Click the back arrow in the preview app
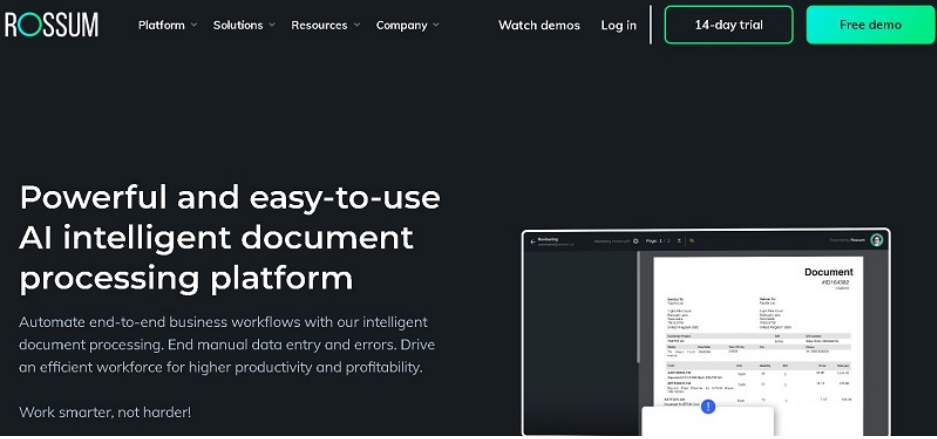 (x=532, y=241)
